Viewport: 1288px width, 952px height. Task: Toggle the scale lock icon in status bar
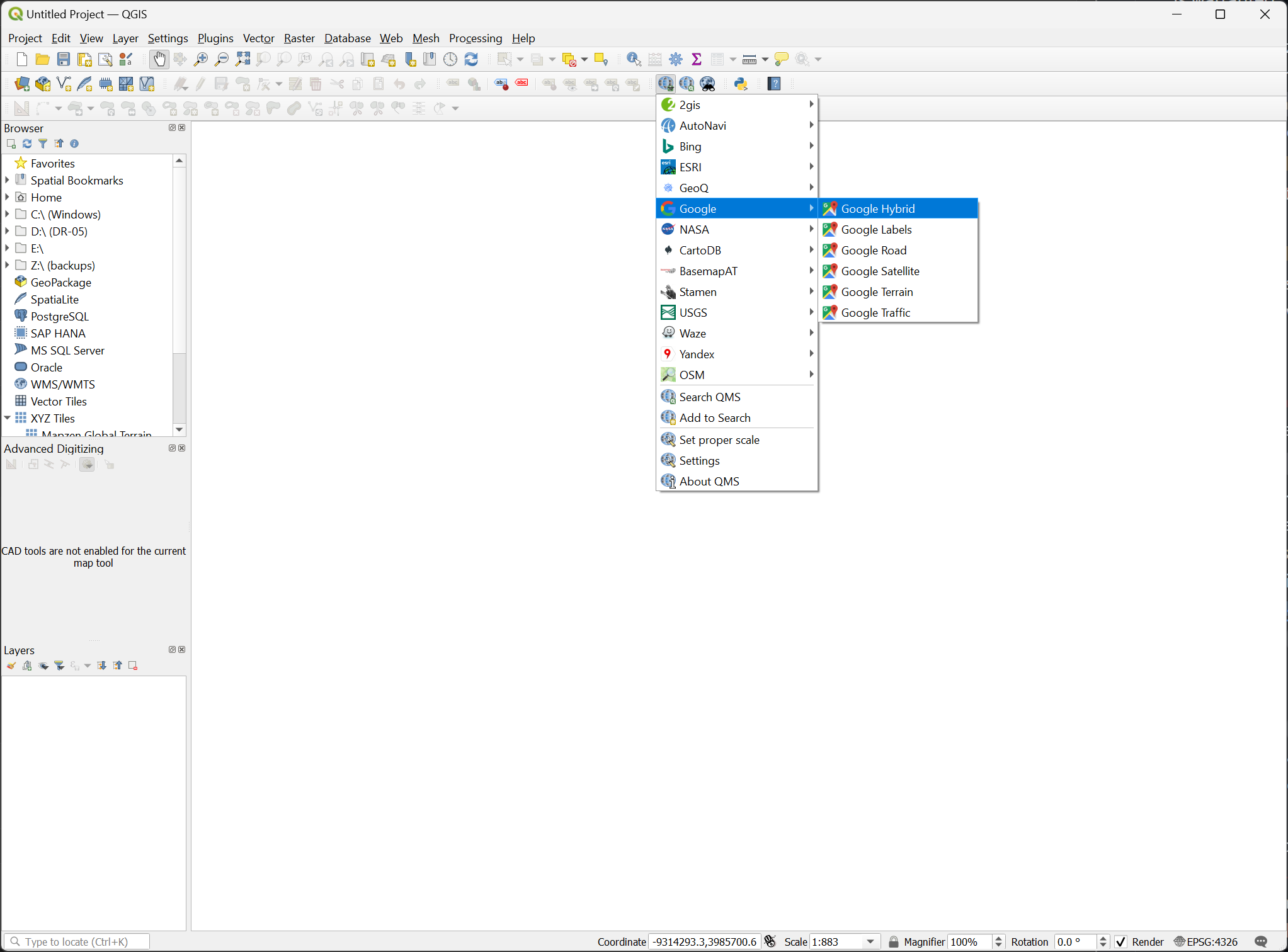[894, 942]
